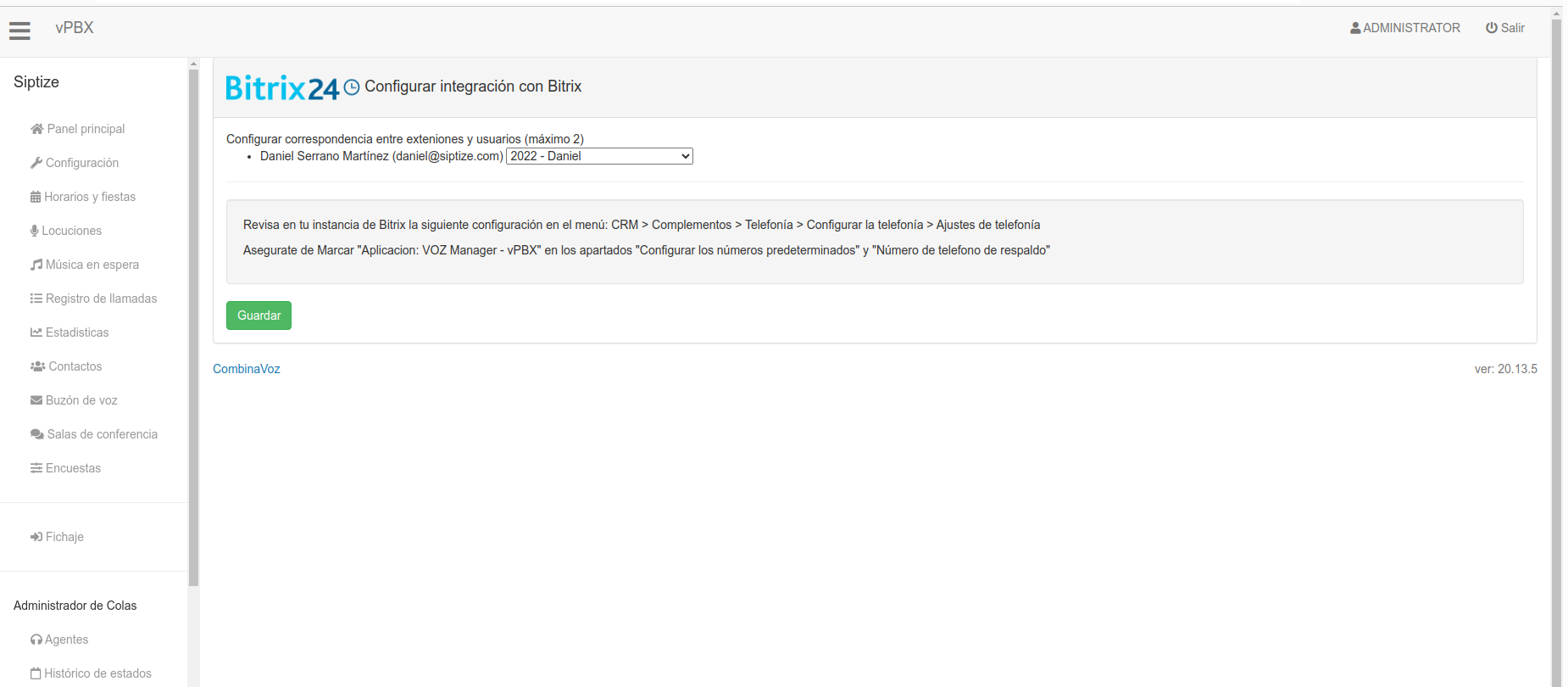Click the microphone icon for Locuciones

35,231
